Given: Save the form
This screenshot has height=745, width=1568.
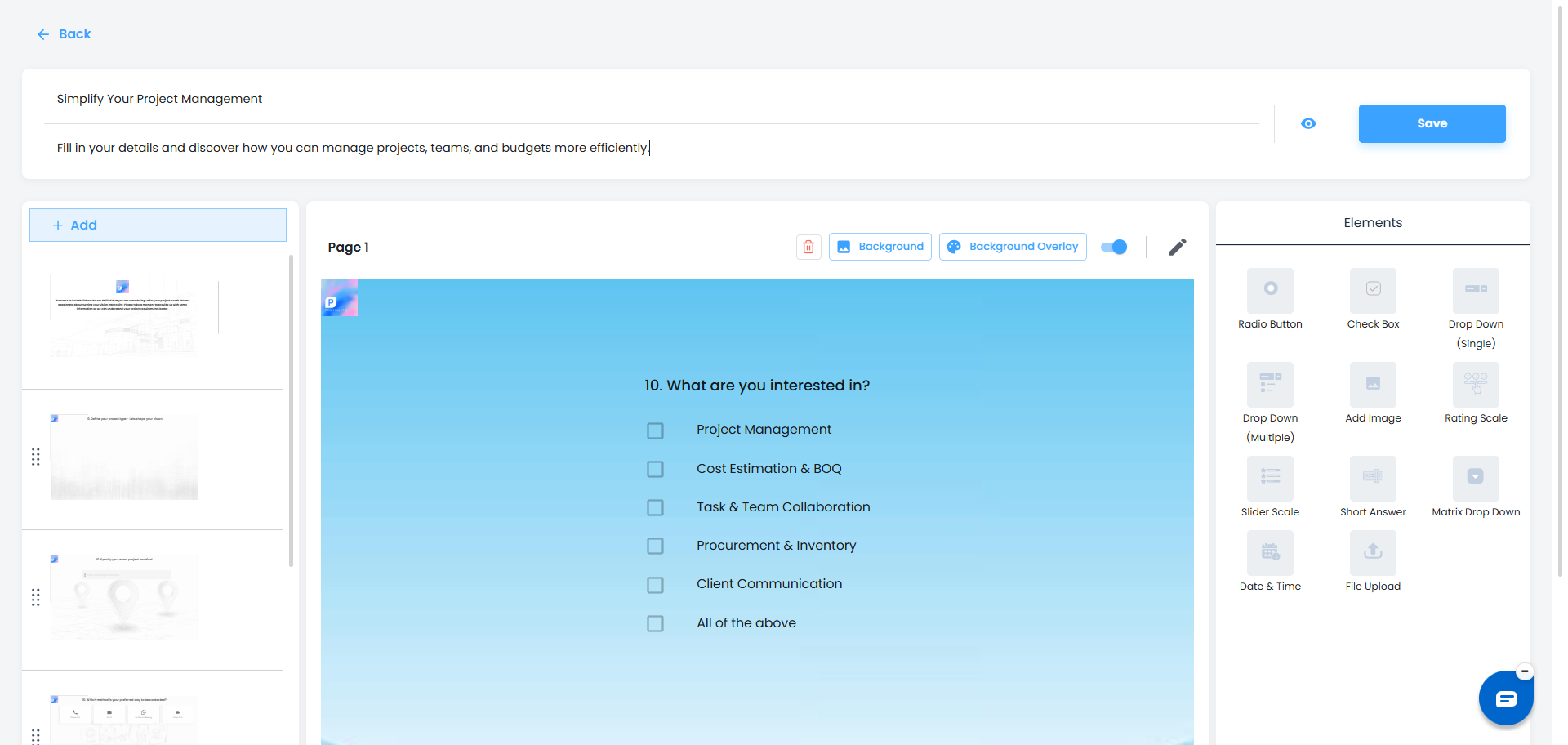Looking at the screenshot, I should click(x=1432, y=123).
